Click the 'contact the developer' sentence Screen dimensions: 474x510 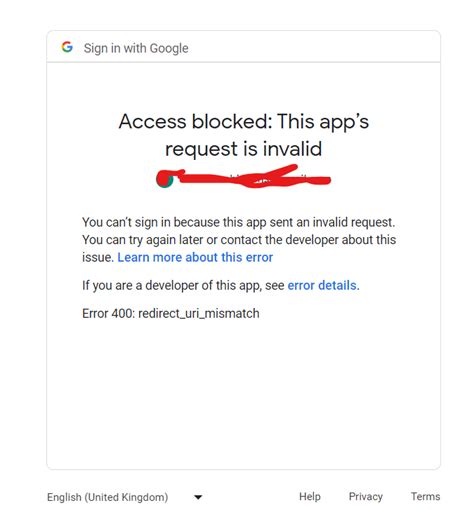coord(239,240)
